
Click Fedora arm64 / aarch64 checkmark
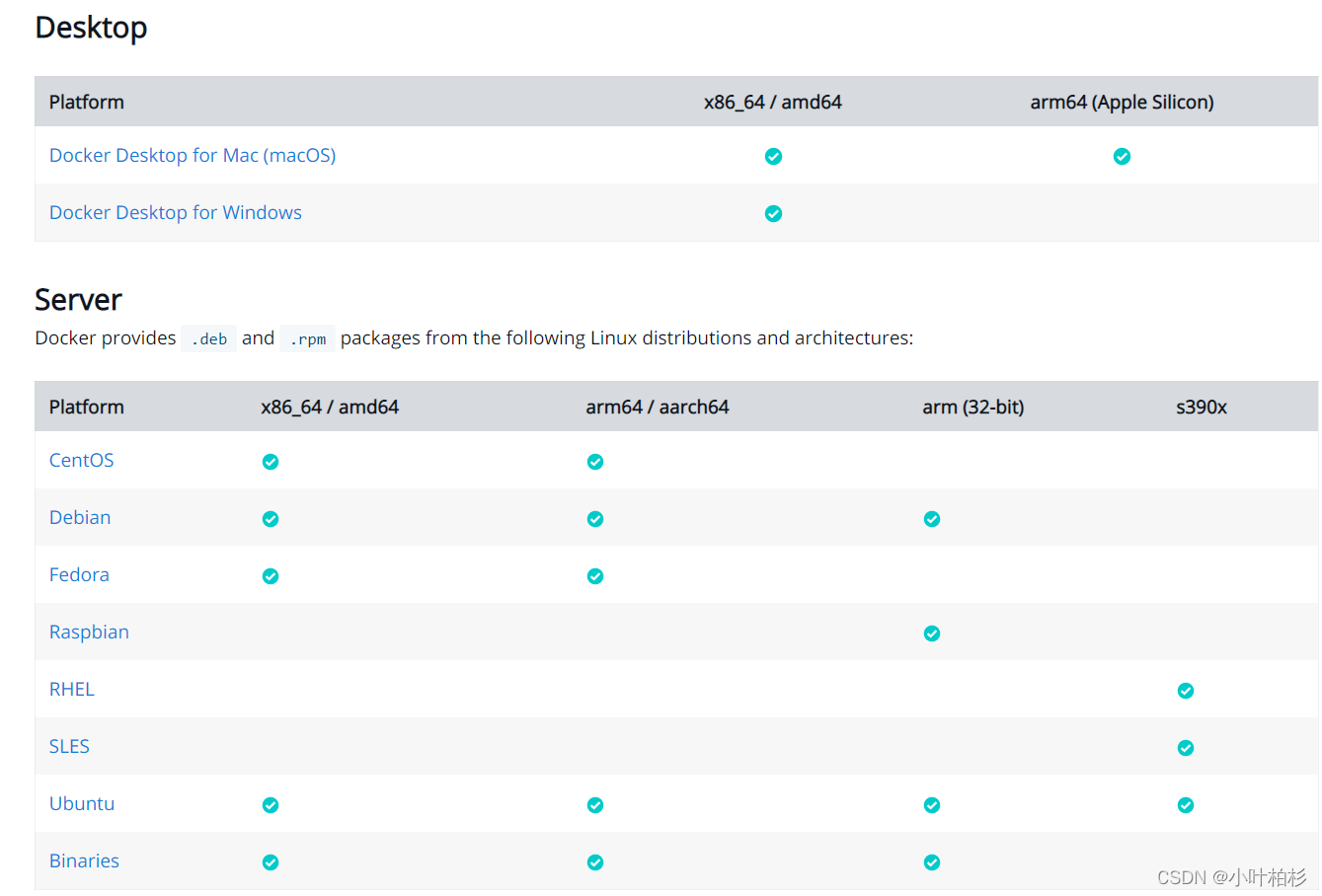[x=595, y=576]
